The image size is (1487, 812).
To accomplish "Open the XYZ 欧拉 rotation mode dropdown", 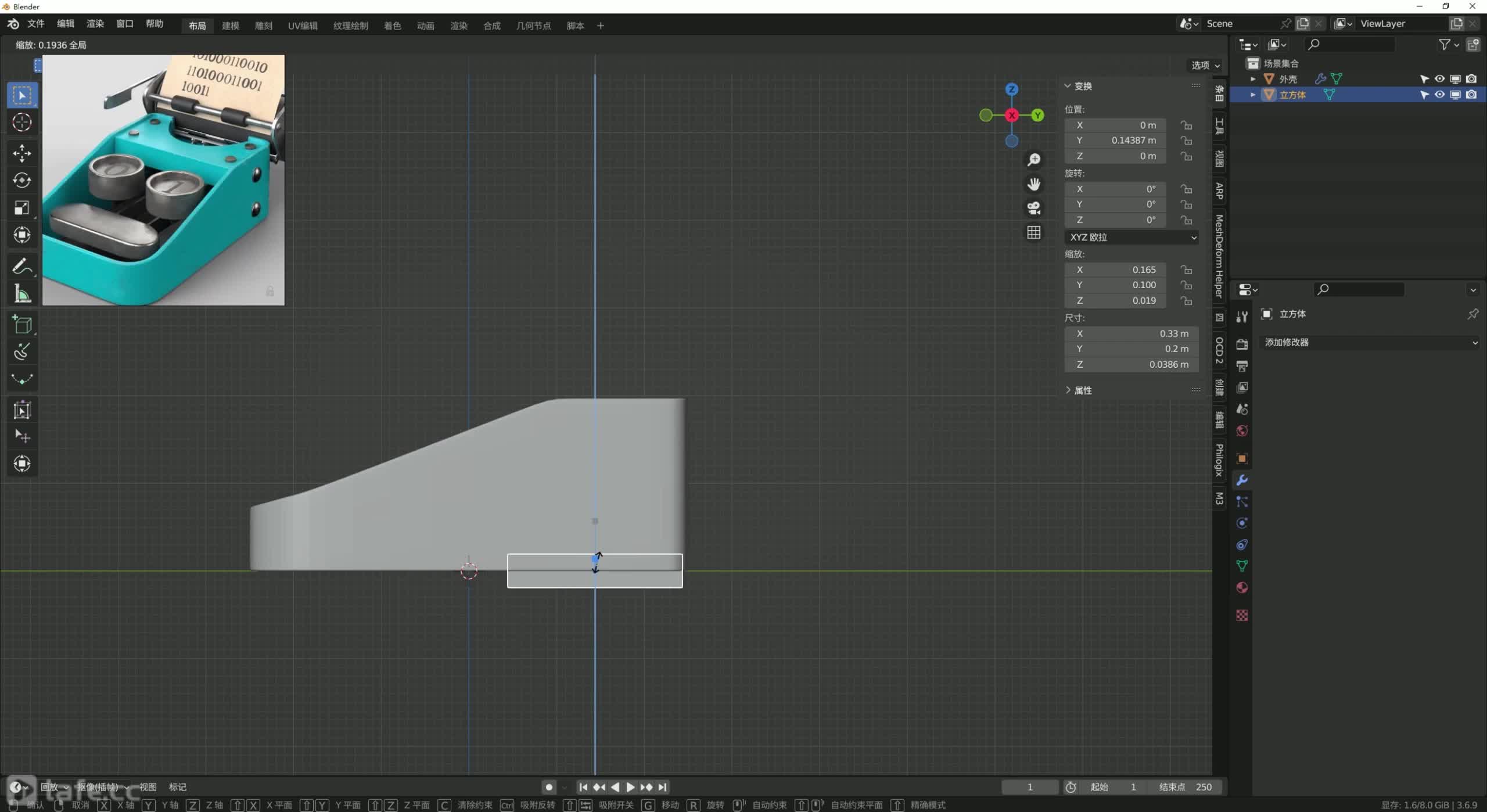I will pos(1131,237).
